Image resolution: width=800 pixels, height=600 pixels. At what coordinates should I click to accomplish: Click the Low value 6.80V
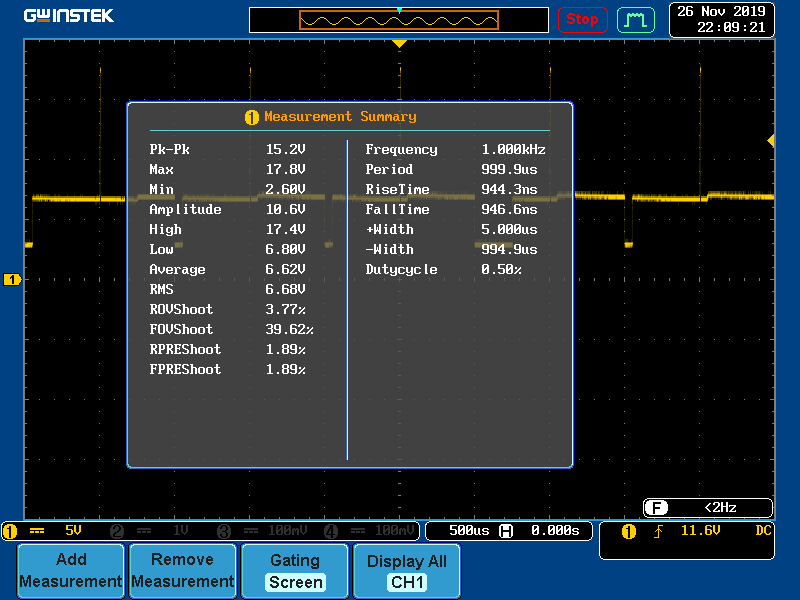[x=285, y=249]
